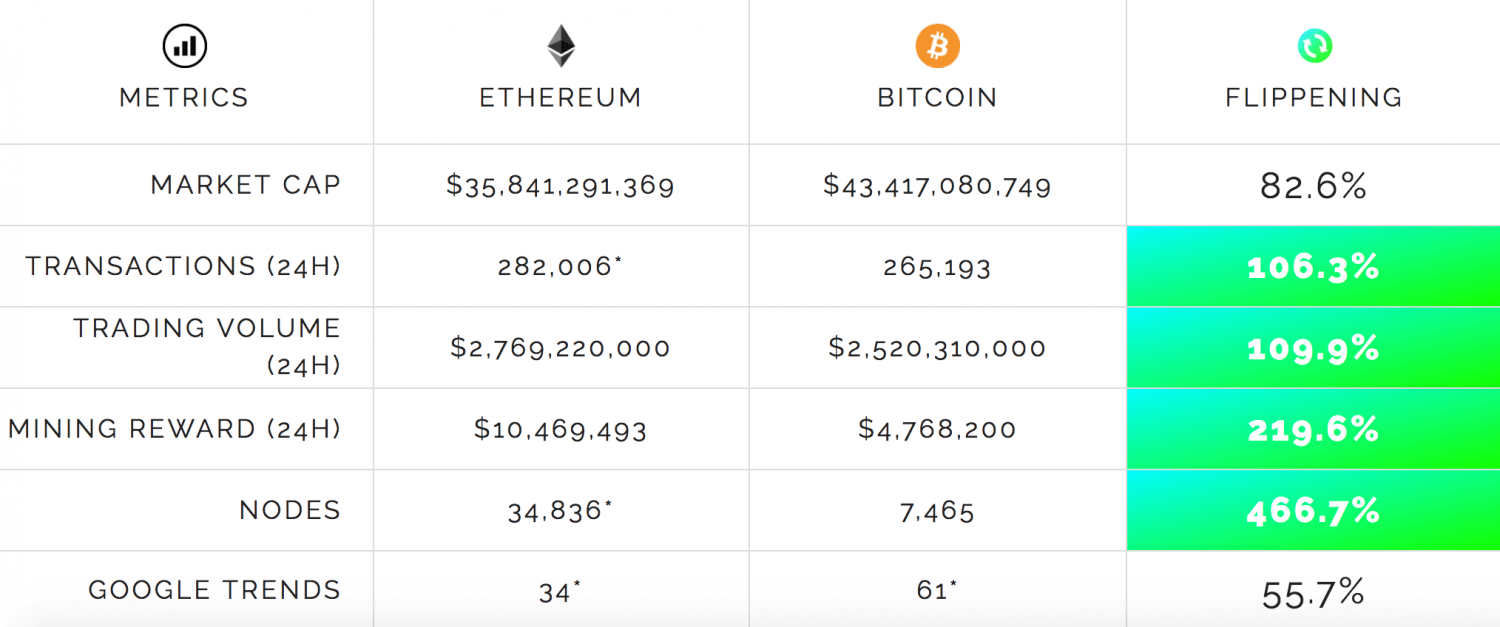Click the green 466.7% nodes cell
Image resolution: width=1500 pixels, height=627 pixels.
point(1313,511)
